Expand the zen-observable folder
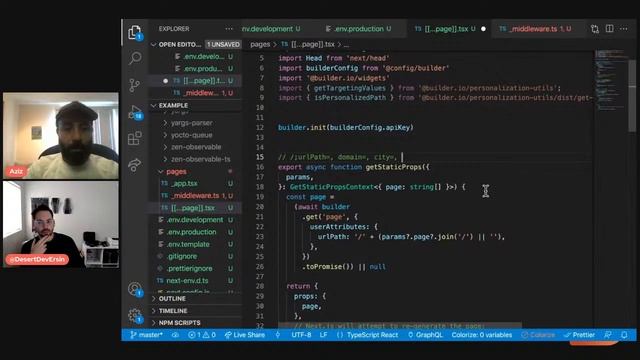 coord(196,147)
